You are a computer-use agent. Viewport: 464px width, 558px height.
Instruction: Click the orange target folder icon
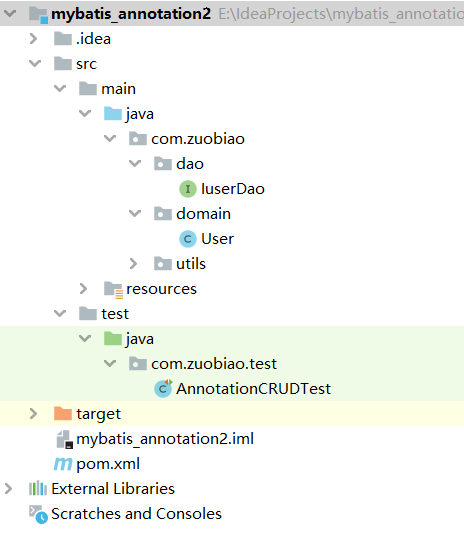(x=63, y=414)
